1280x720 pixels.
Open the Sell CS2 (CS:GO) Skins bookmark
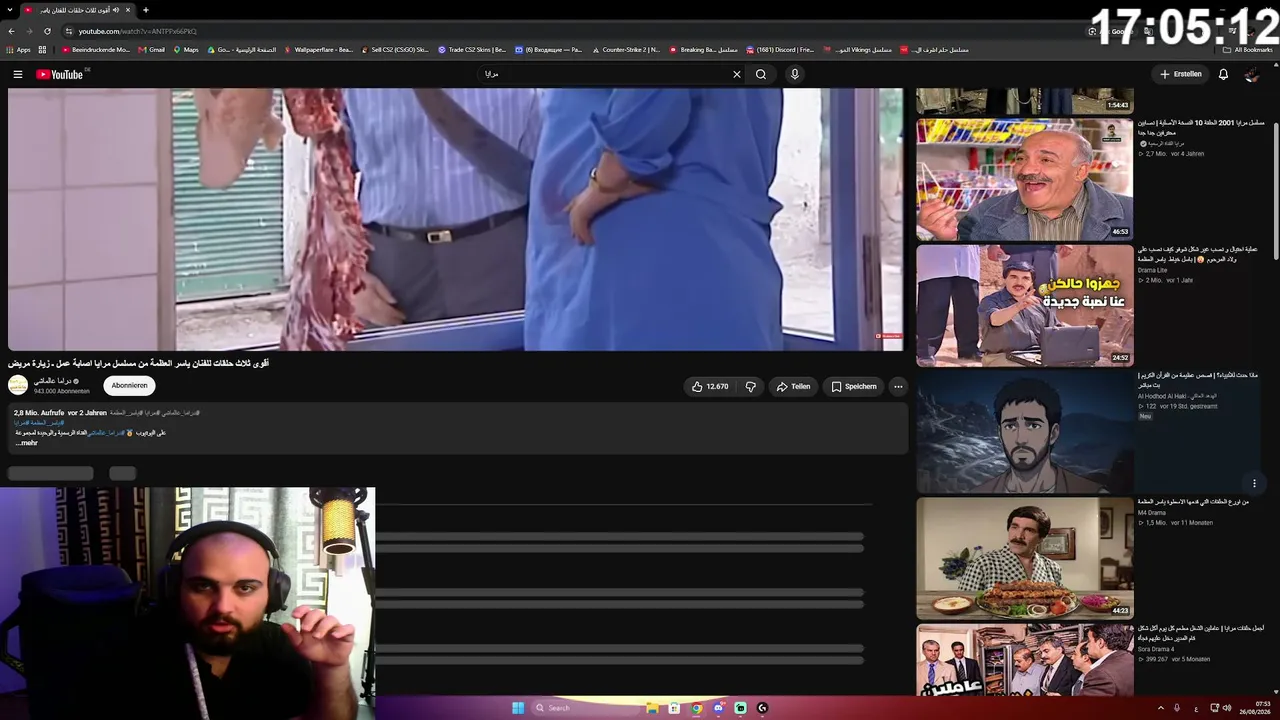[394, 50]
